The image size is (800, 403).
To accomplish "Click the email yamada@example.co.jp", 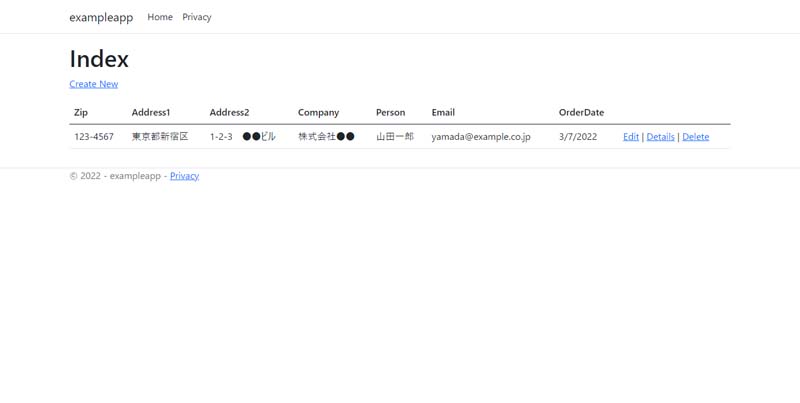I will pos(481,137).
